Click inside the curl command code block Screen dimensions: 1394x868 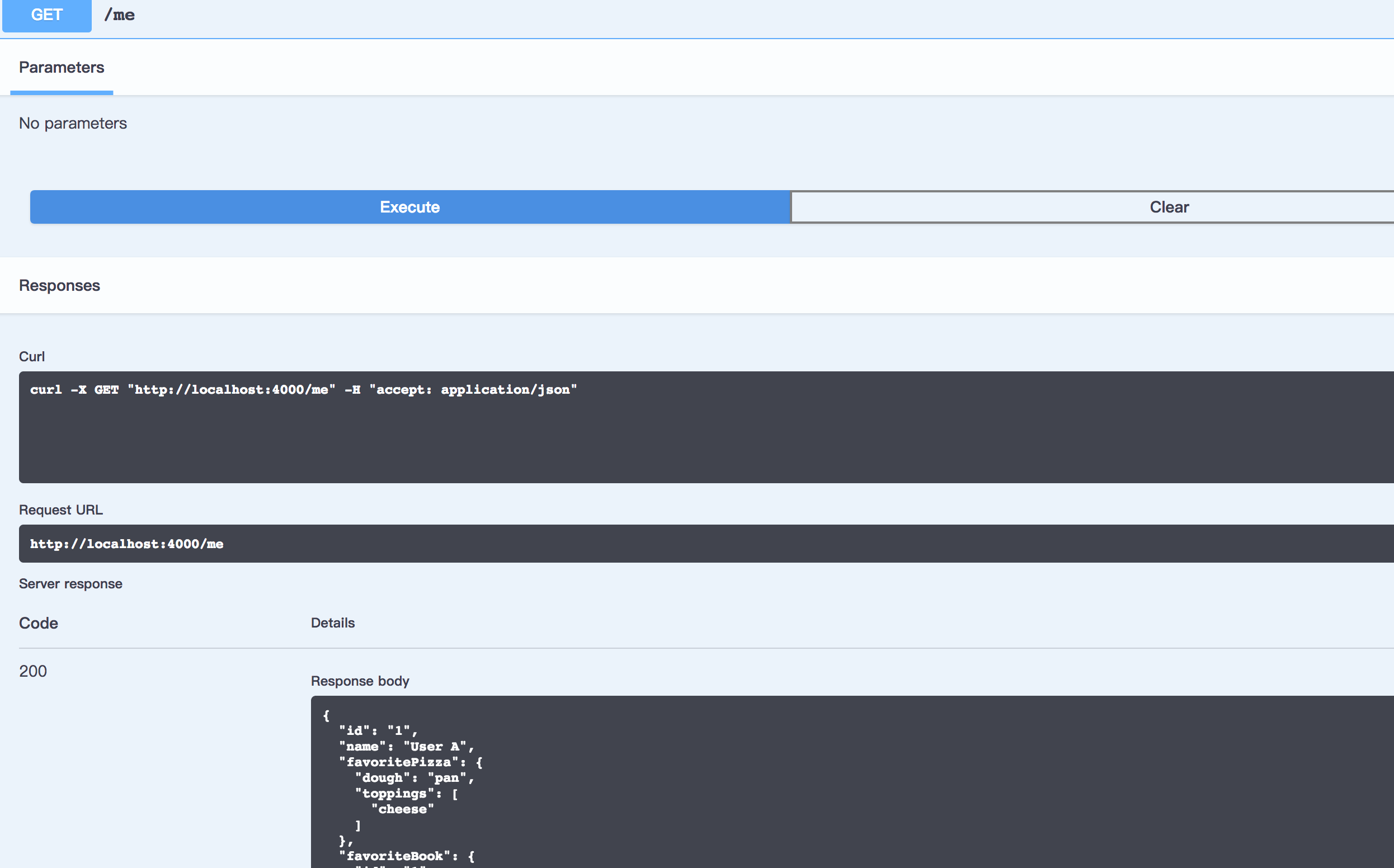point(303,390)
